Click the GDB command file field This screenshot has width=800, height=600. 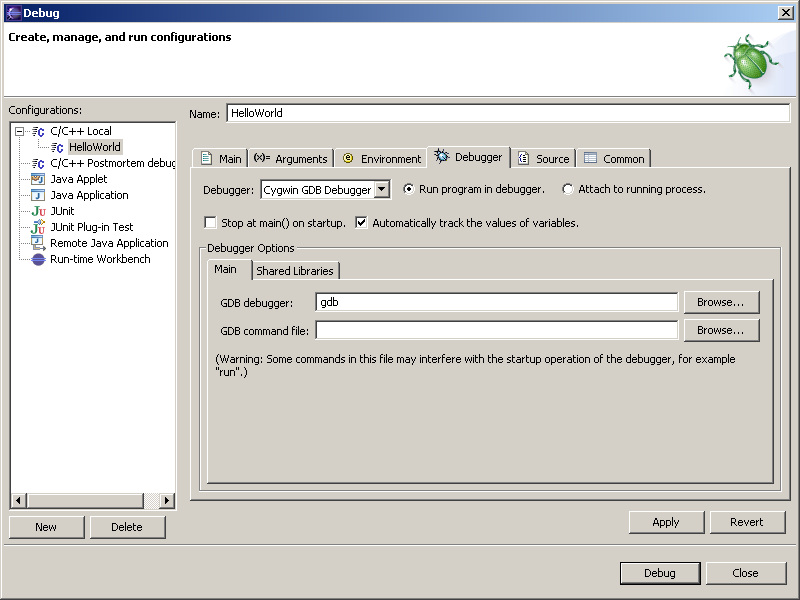pos(496,330)
